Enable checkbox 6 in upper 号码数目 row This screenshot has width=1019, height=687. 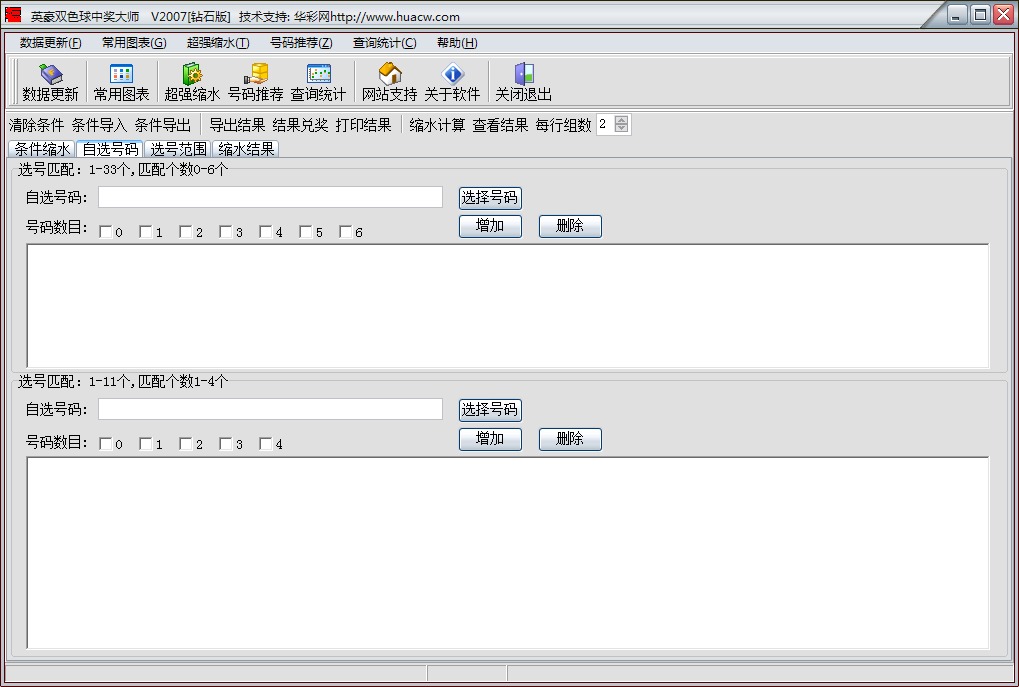346,232
